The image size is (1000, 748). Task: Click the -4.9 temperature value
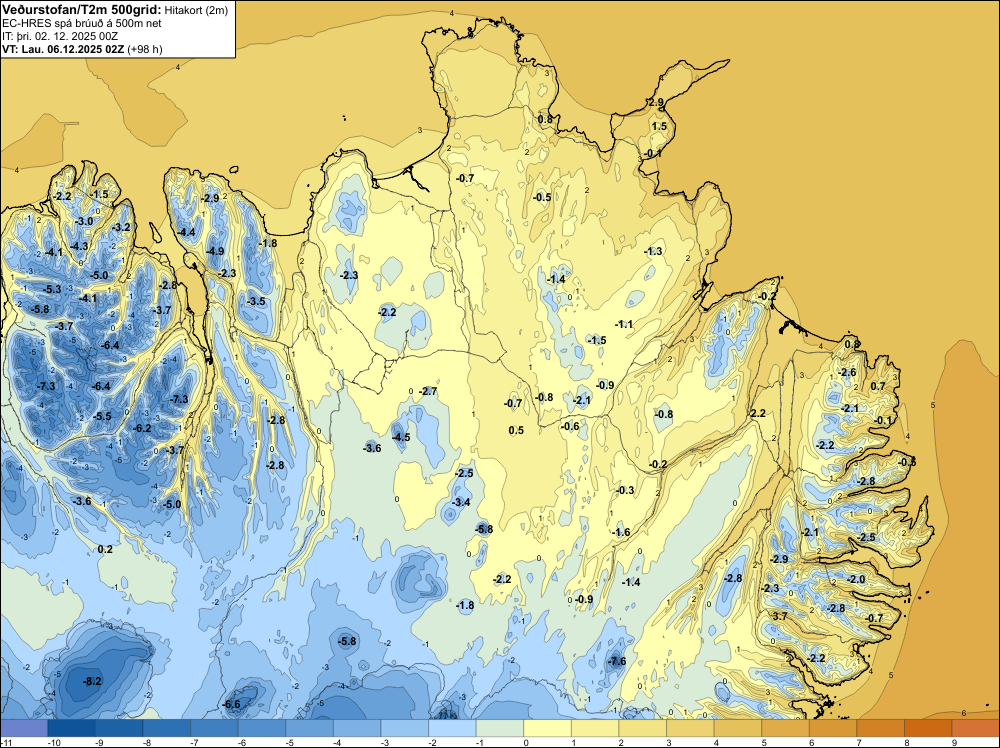216,251
